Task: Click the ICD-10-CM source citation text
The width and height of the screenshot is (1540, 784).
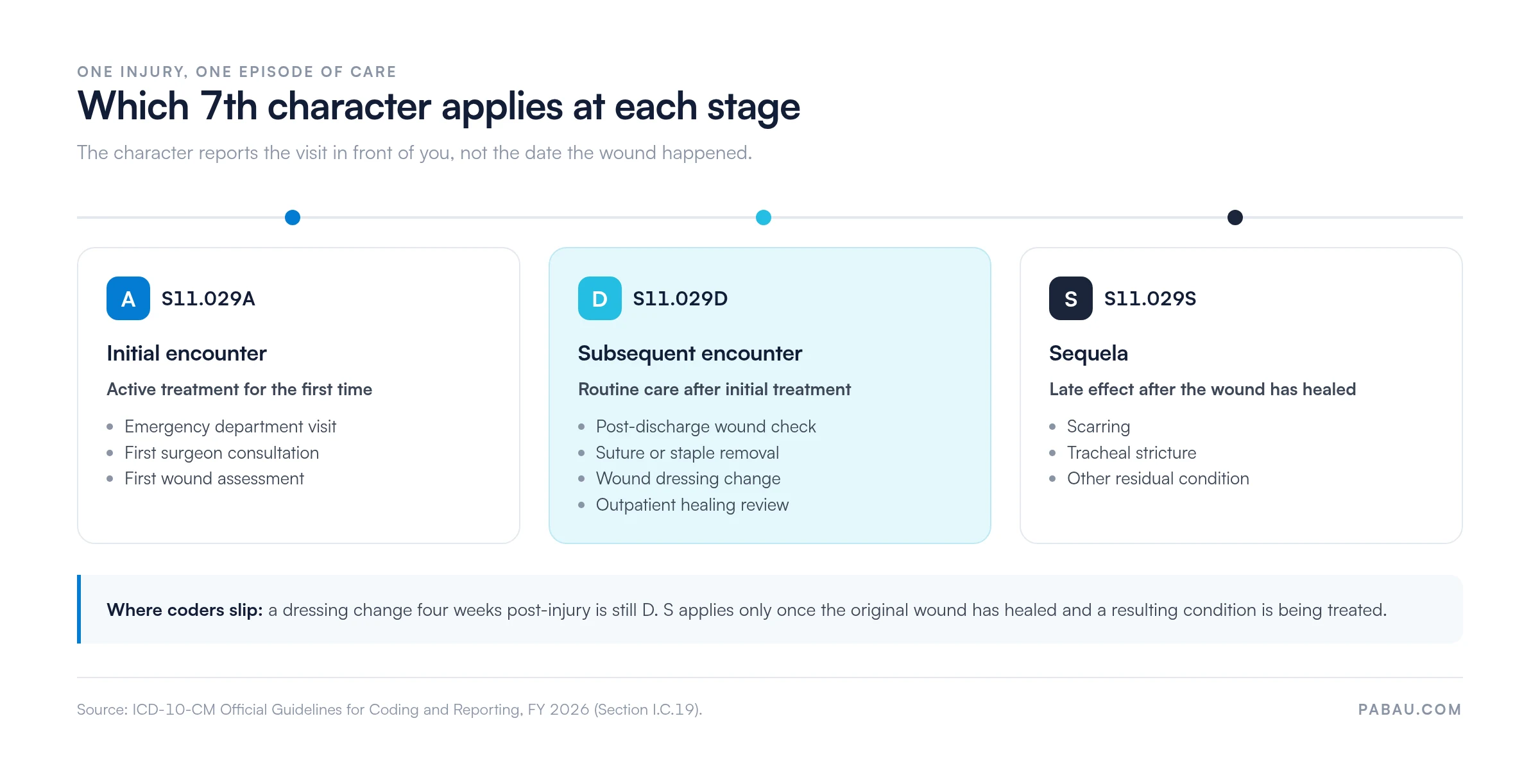Action: tap(389, 710)
